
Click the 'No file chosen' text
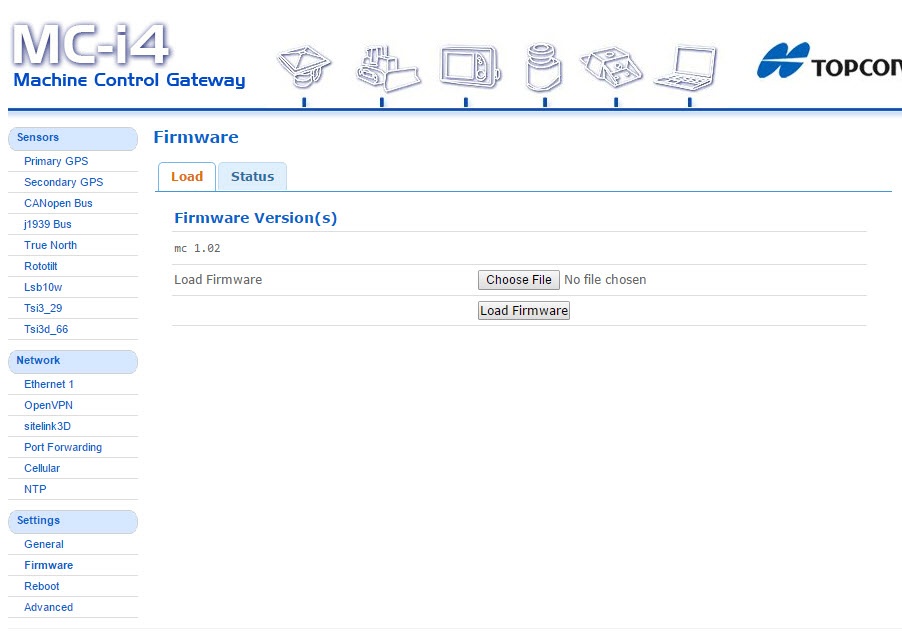click(605, 280)
